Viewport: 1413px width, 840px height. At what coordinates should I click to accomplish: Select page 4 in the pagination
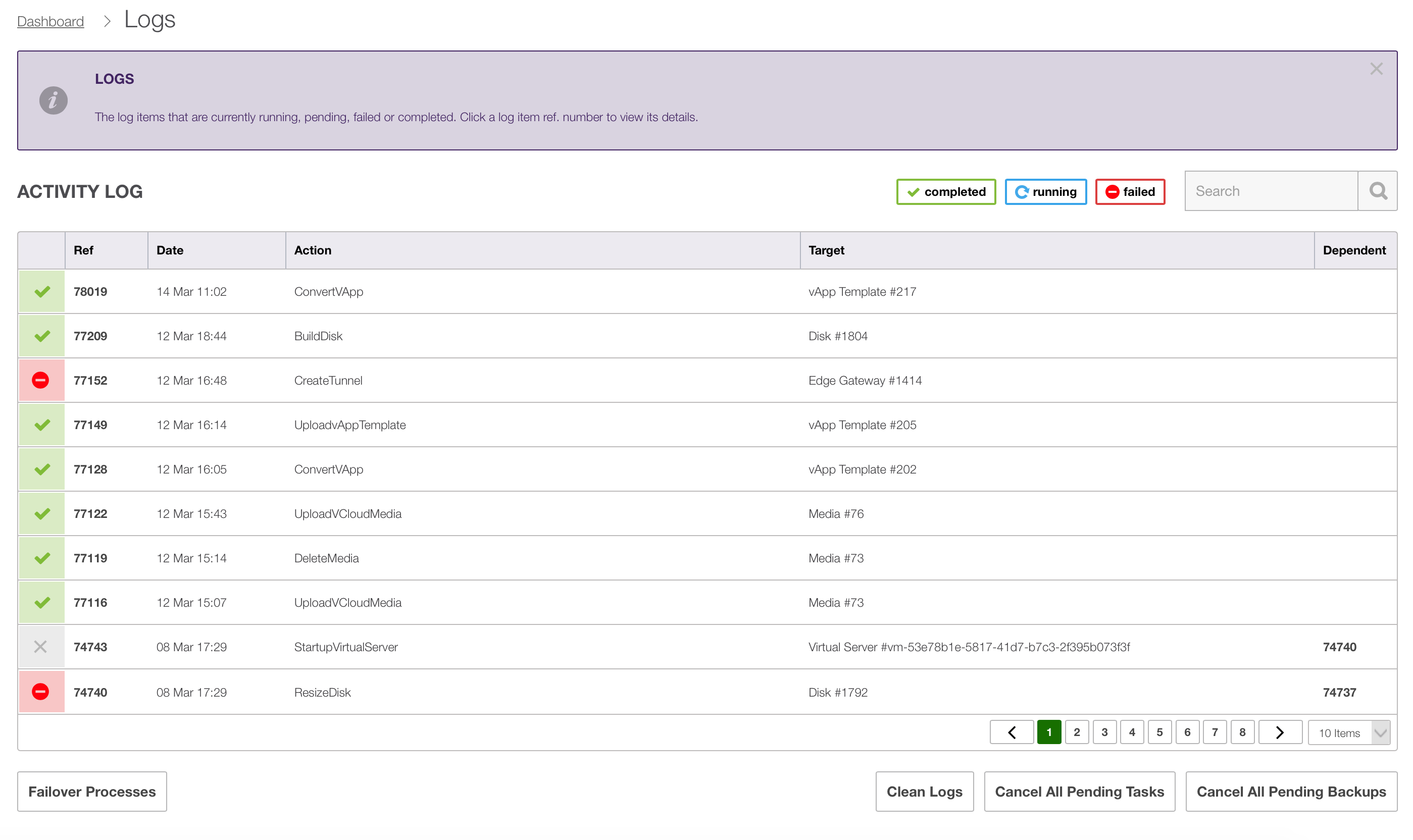click(x=1132, y=732)
